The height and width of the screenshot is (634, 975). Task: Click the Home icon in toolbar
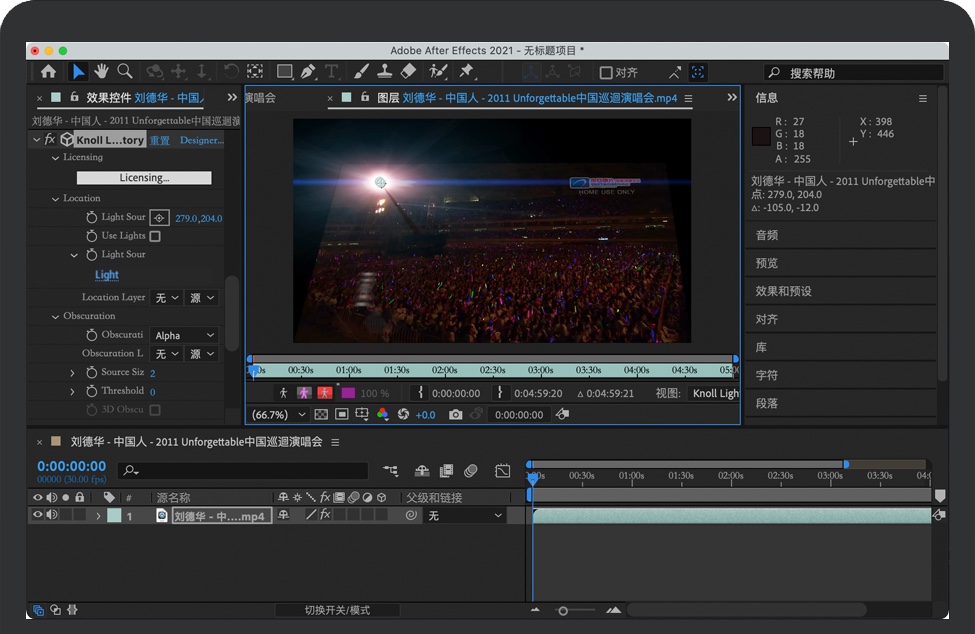48,71
